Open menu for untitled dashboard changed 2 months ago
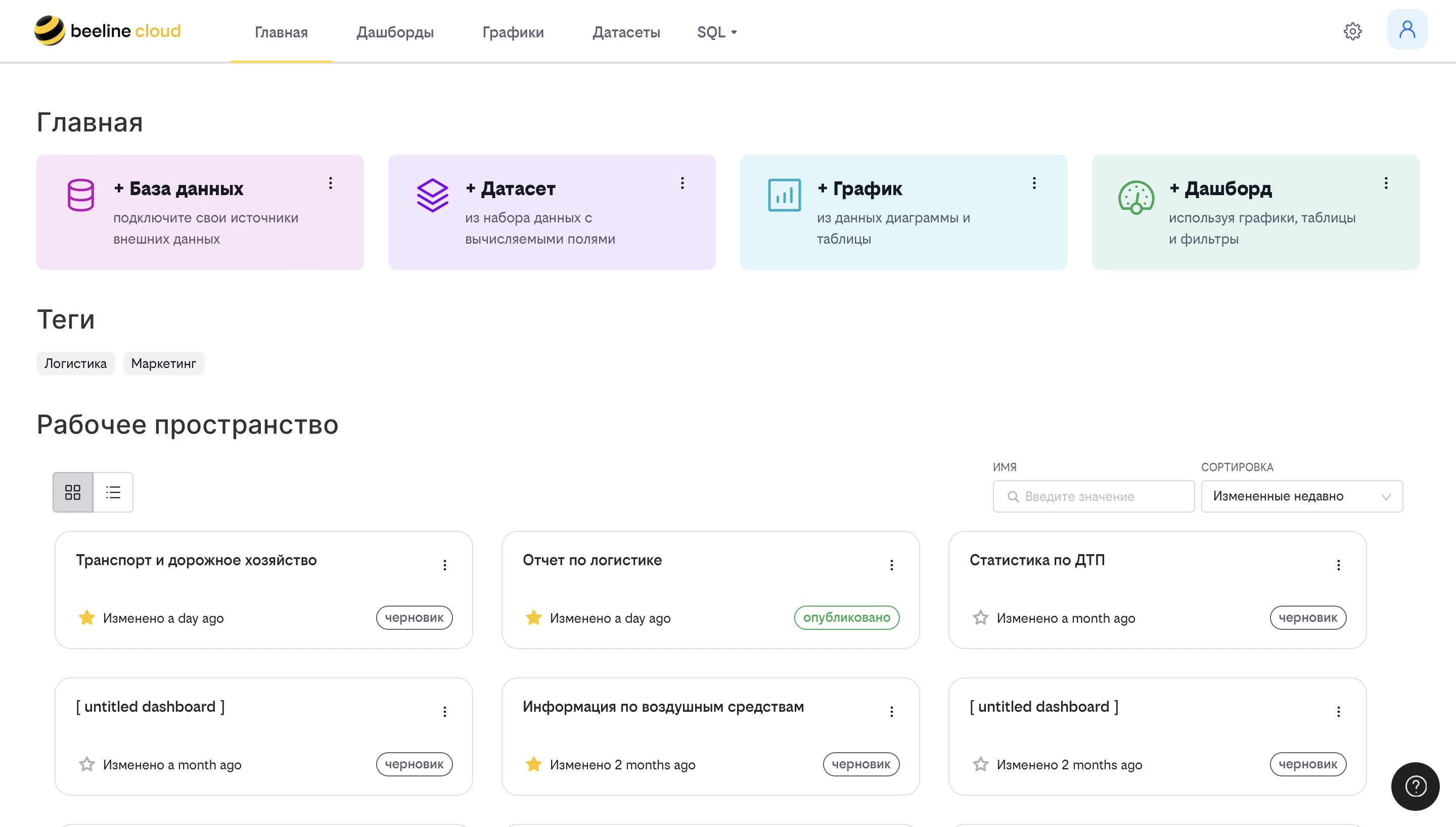The width and height of the screenshot is (1456, 827). click(x=1338, y=711)
